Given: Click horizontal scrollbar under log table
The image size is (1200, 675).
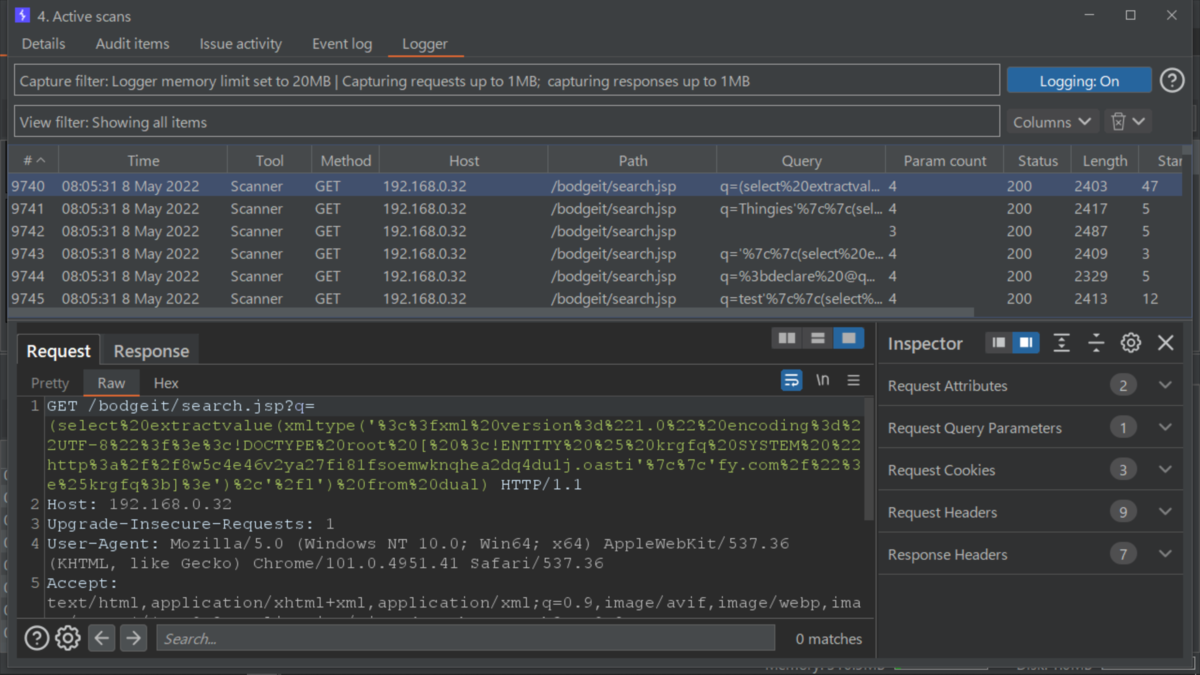Looking at the screenshot, I should click(490, 313).
